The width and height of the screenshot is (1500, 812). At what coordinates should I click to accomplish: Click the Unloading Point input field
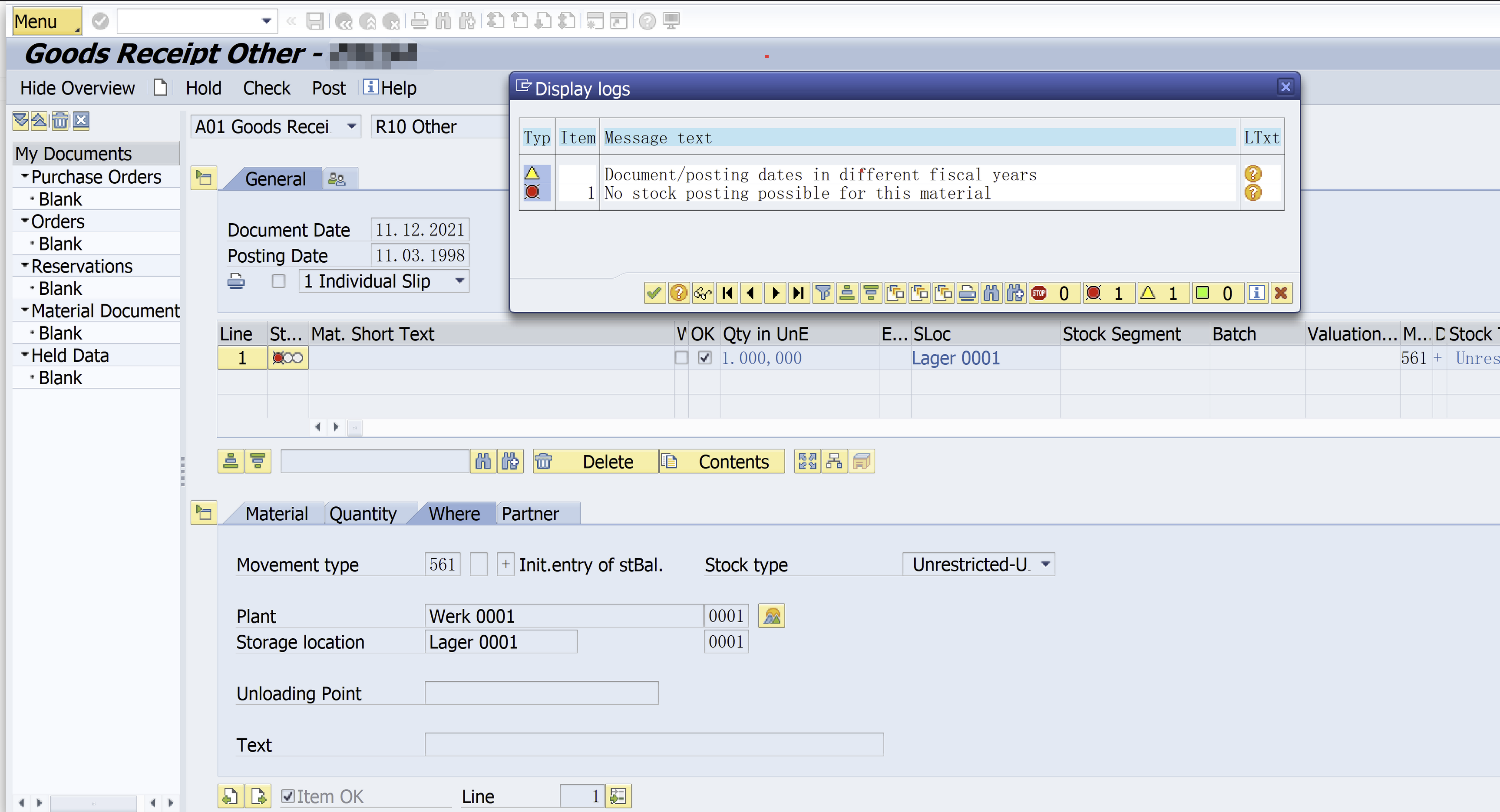(x=542, y=693)
